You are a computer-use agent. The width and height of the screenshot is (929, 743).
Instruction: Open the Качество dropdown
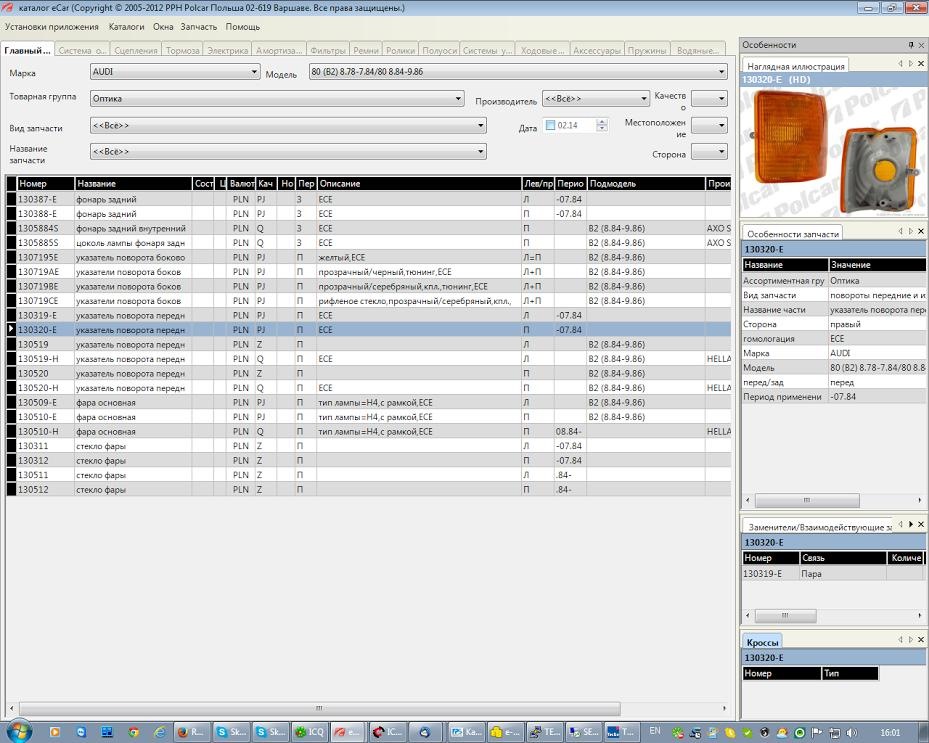[709, 99]
